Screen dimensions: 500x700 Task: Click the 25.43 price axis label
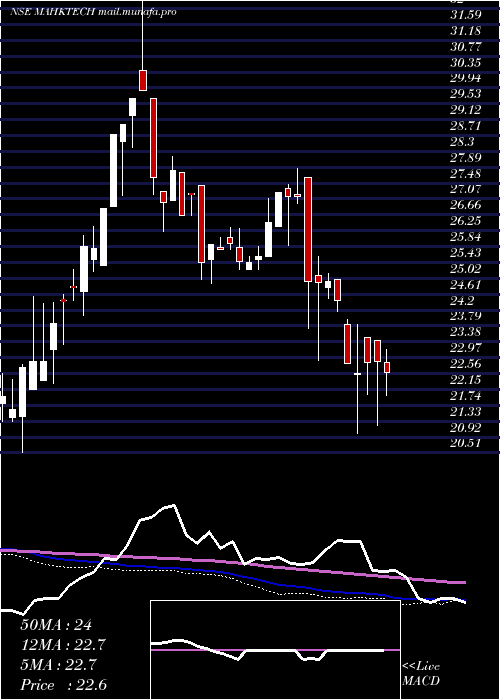pos(466,253)
